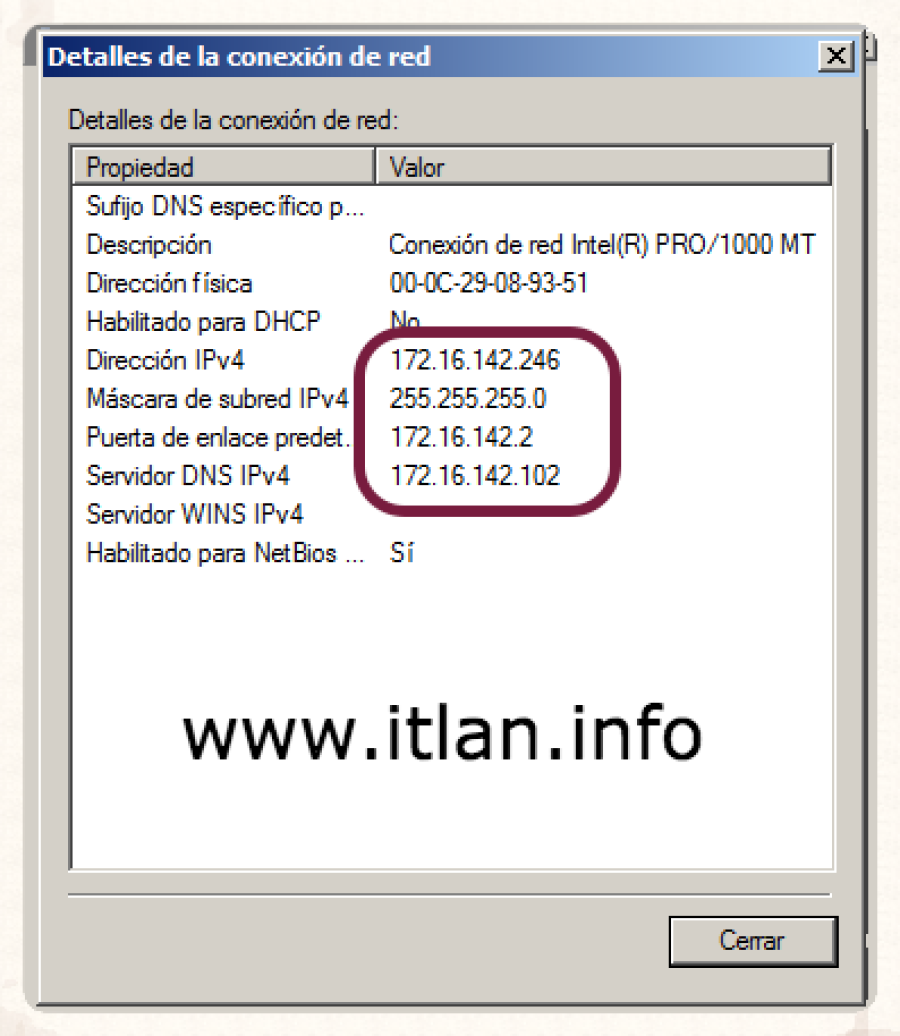The height and width of the screenshot is (1036, 900).
Task: Click the DNS server value 172.16.142.102
Action: [x=475, y=475]
